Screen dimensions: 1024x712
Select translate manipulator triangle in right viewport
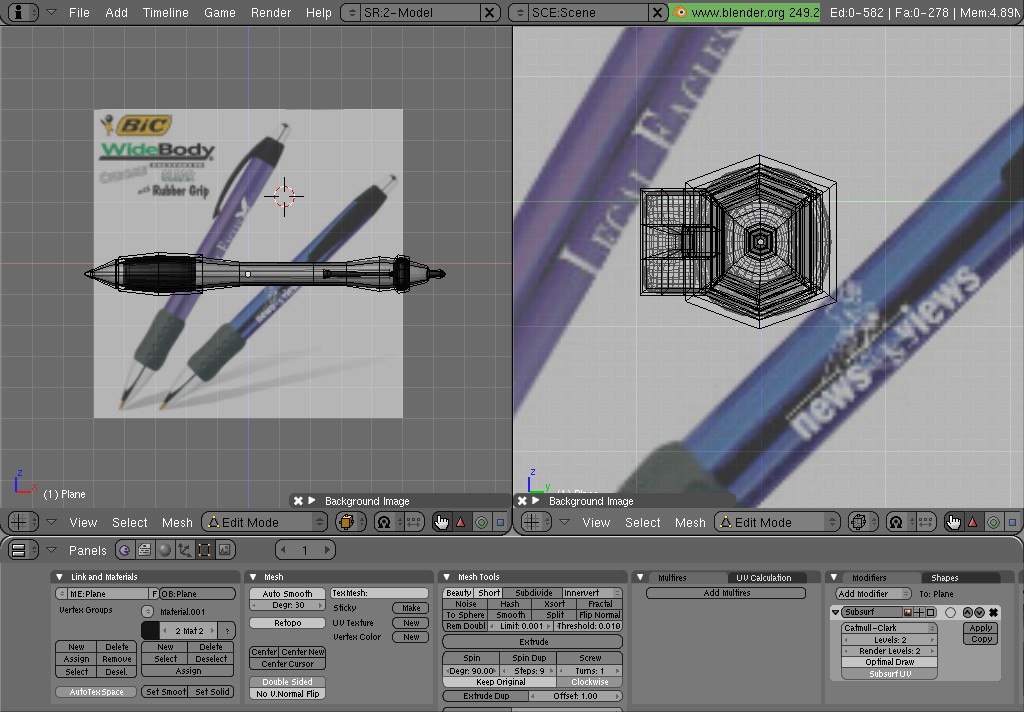point(973,522)
